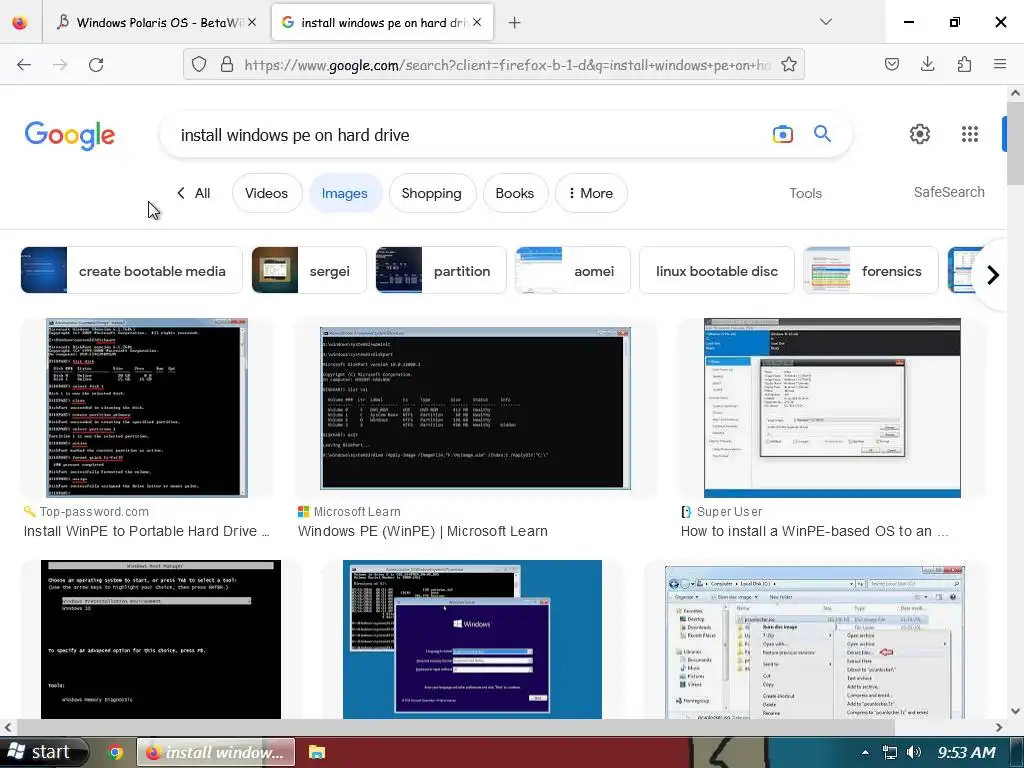Save to Pocket icon in toolbar
The width and height of the screenshot is (1024, 768).
891,64
